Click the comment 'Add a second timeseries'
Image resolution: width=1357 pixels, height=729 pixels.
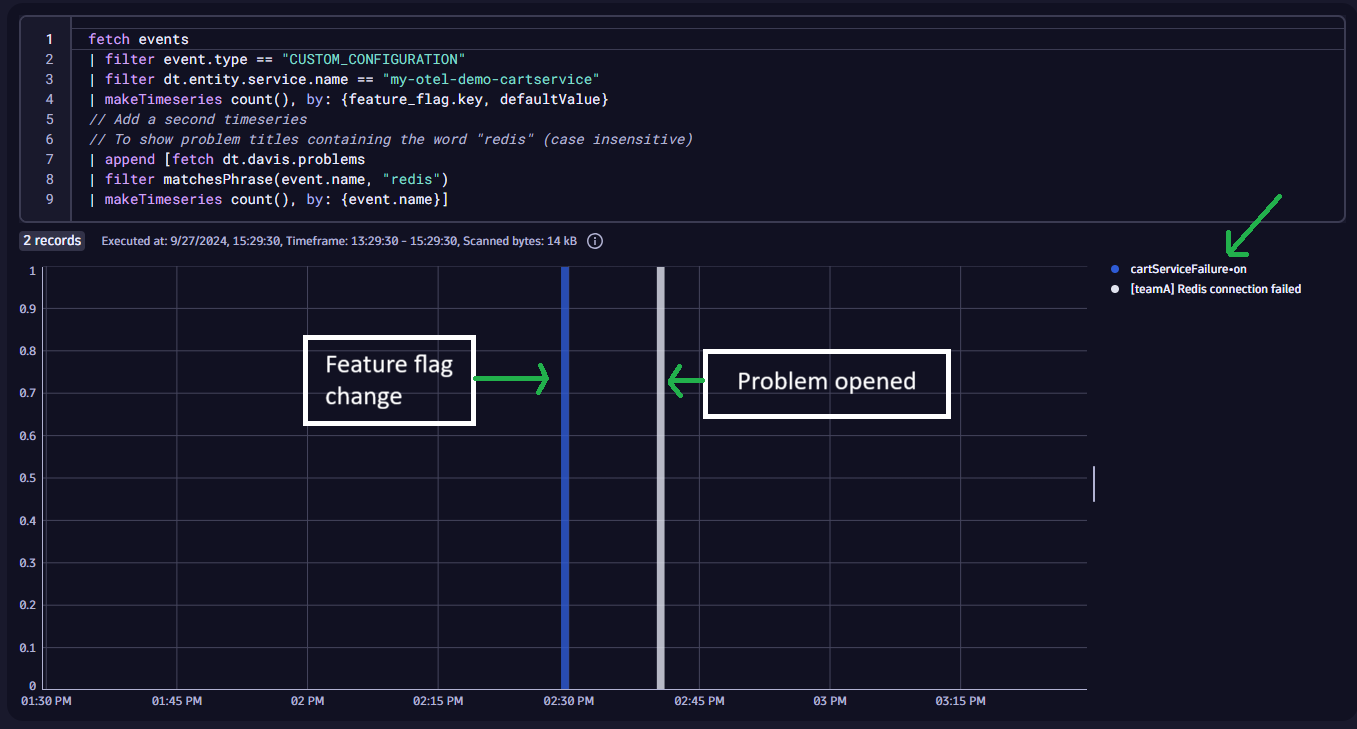[197, 119]
